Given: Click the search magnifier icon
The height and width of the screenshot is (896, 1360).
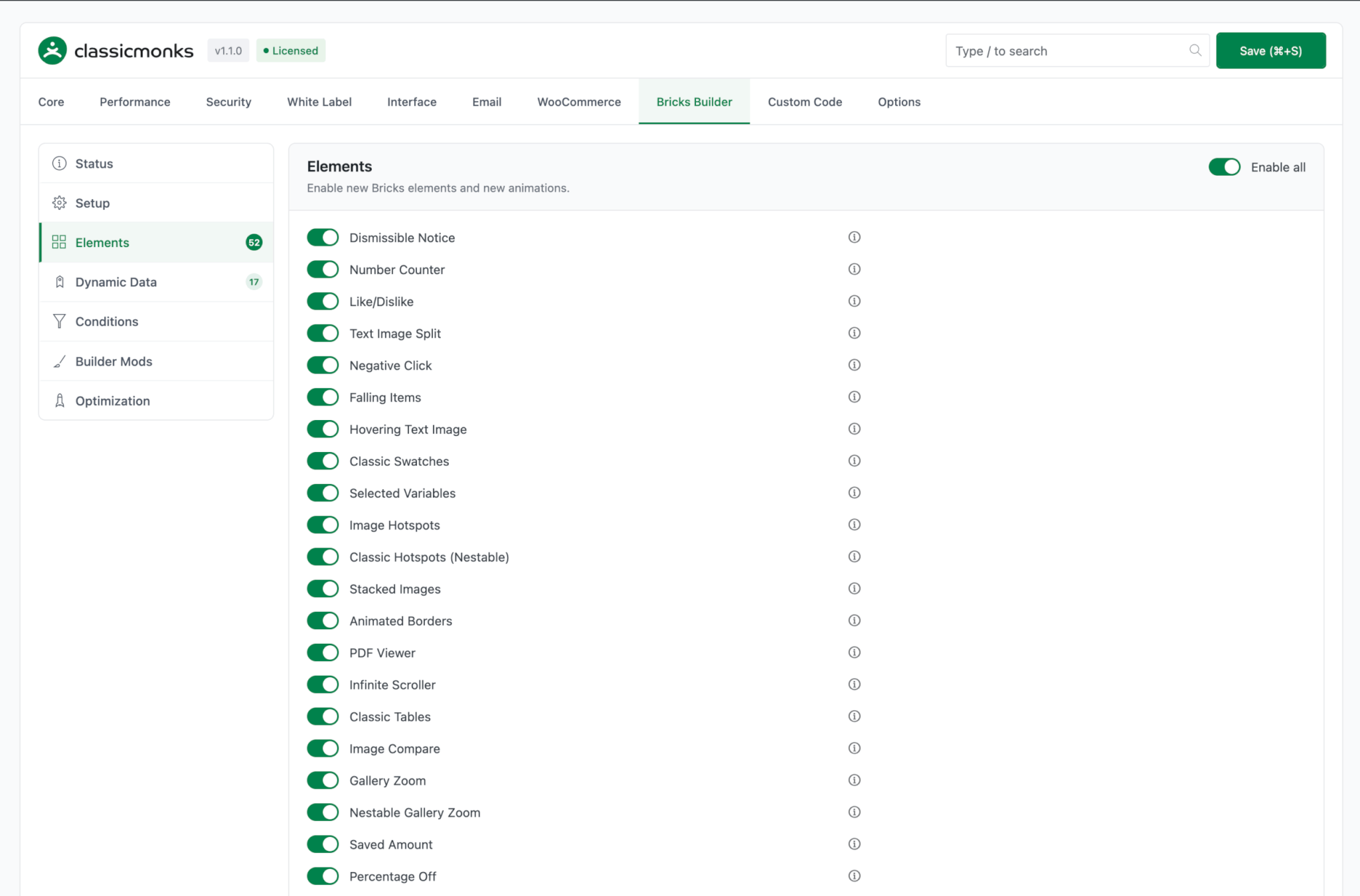Looking at the screenshot, I should (x=1195, y=50).
